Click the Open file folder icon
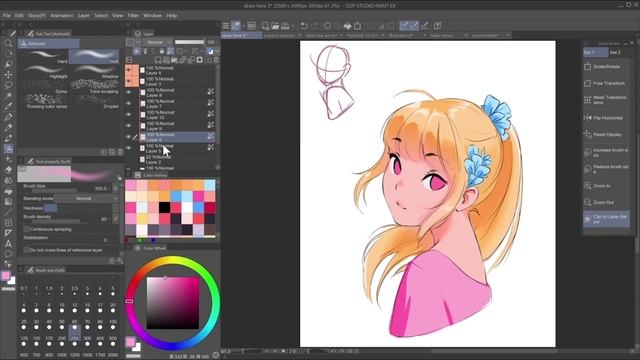Viewport: 640px width, 360px height. coord(276,26)
